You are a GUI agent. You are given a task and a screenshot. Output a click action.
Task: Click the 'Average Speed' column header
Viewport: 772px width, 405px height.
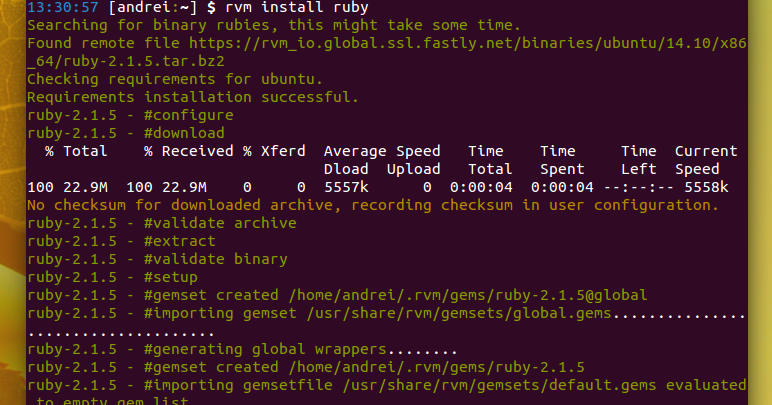click(x=382, y=151)
